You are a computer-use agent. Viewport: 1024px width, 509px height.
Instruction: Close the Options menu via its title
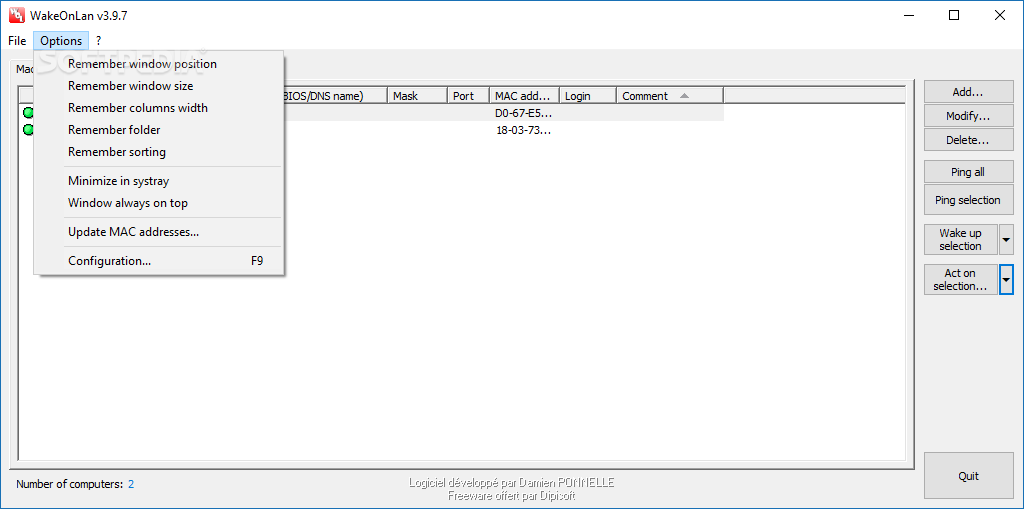click(61, 41)
